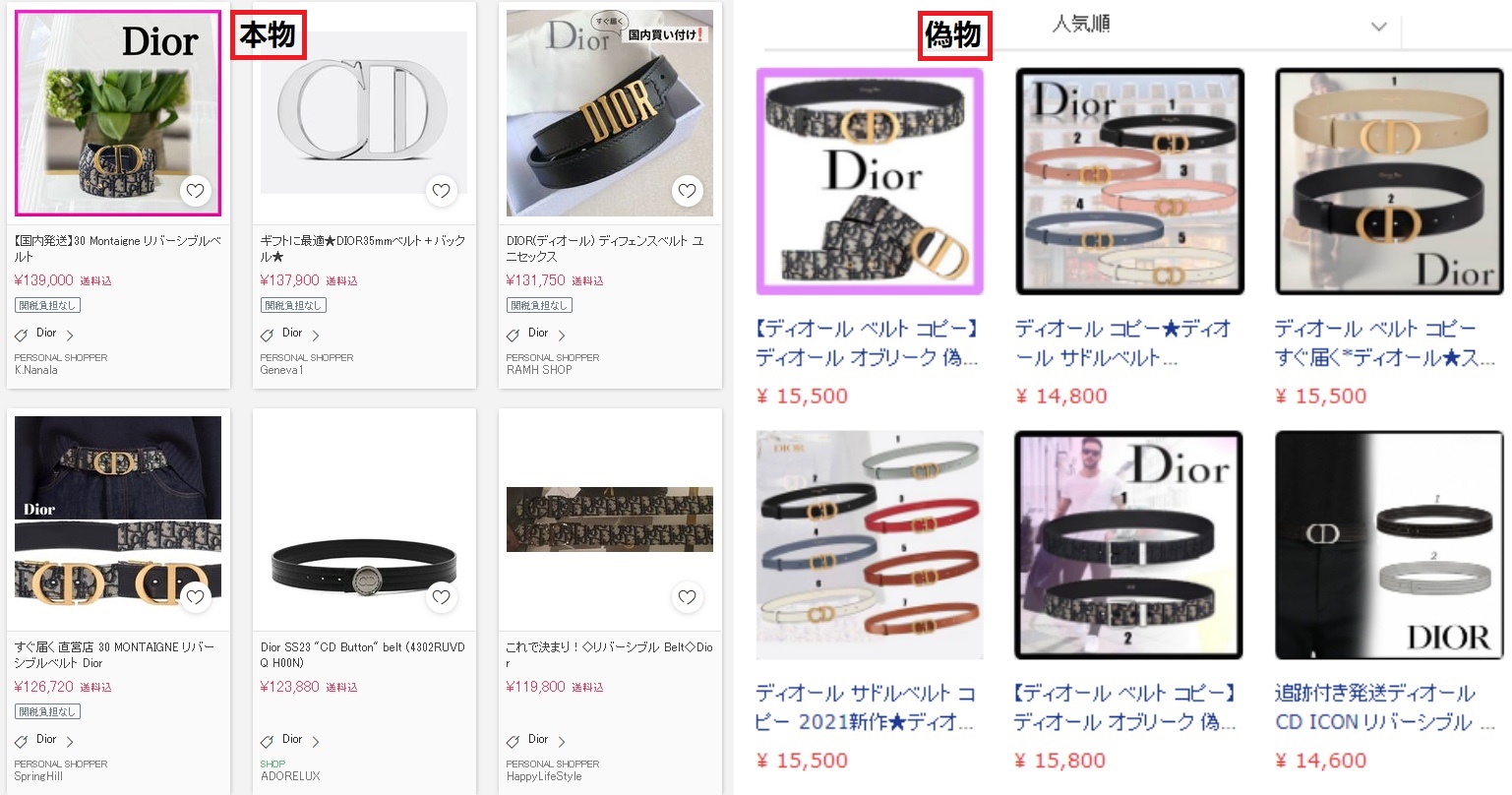
Task: Like the gold DIOR letter belt listing
Action: coord(687,191)
